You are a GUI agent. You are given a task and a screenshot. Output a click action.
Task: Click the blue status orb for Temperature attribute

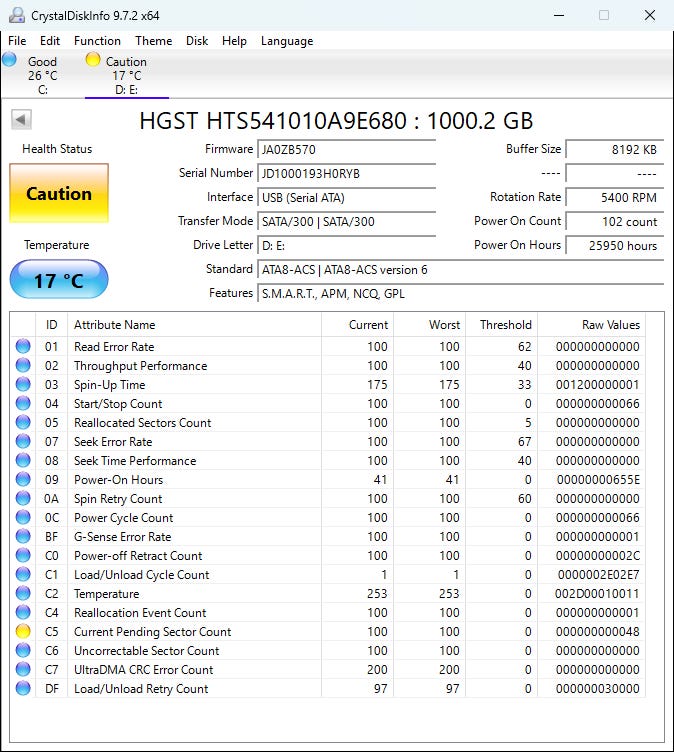coord(23,594)
